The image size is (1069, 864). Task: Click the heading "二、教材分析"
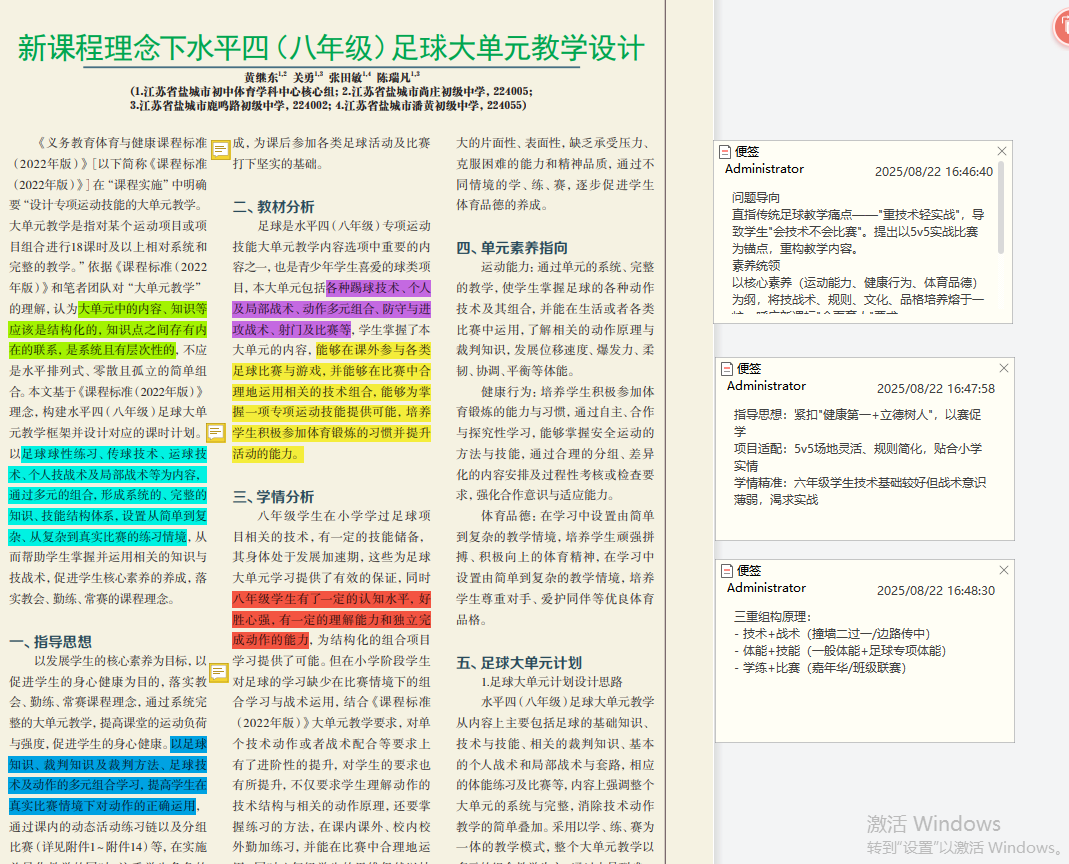(x=273, y=207)
